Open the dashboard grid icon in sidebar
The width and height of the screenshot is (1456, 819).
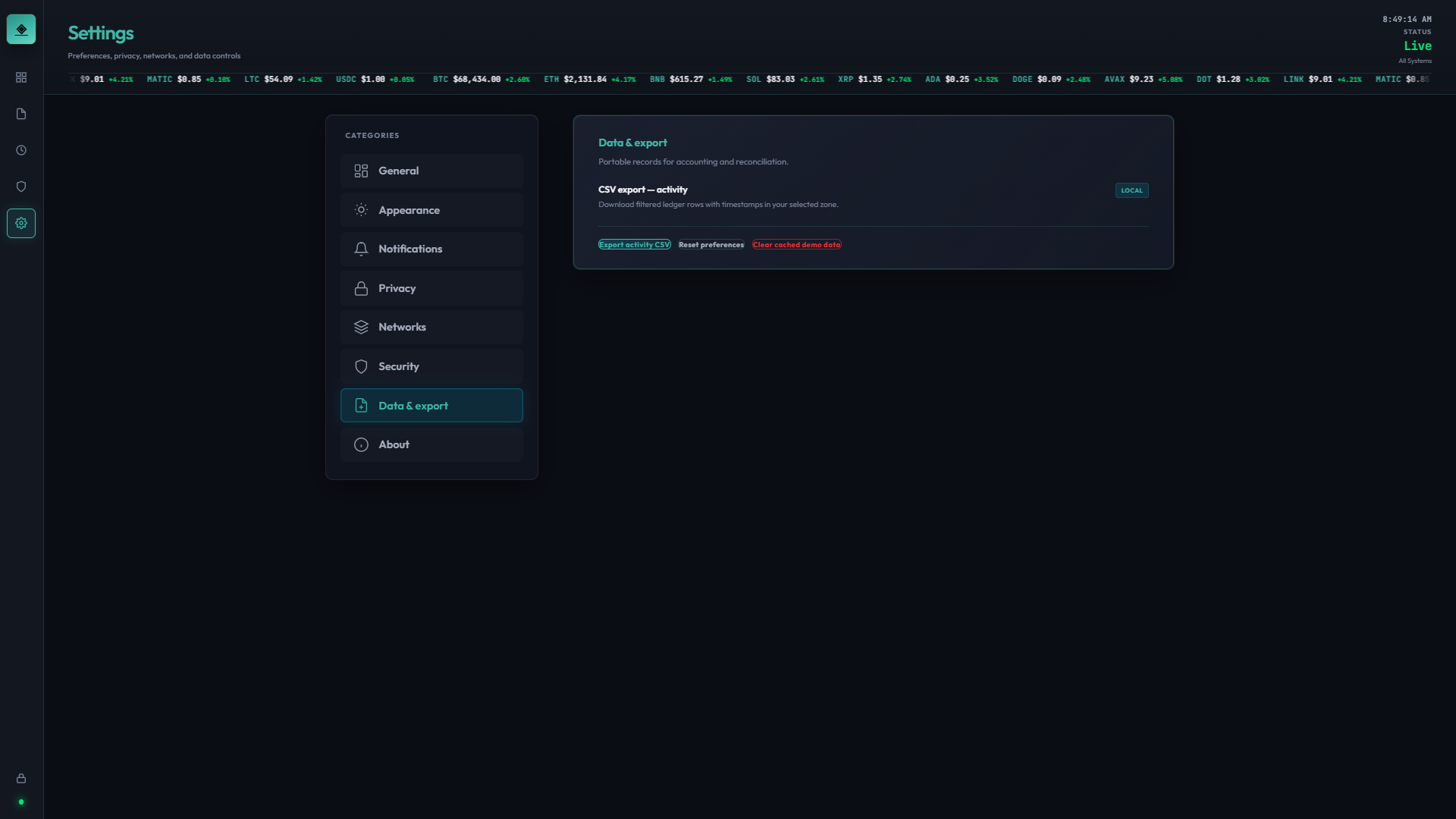(21, 77)
